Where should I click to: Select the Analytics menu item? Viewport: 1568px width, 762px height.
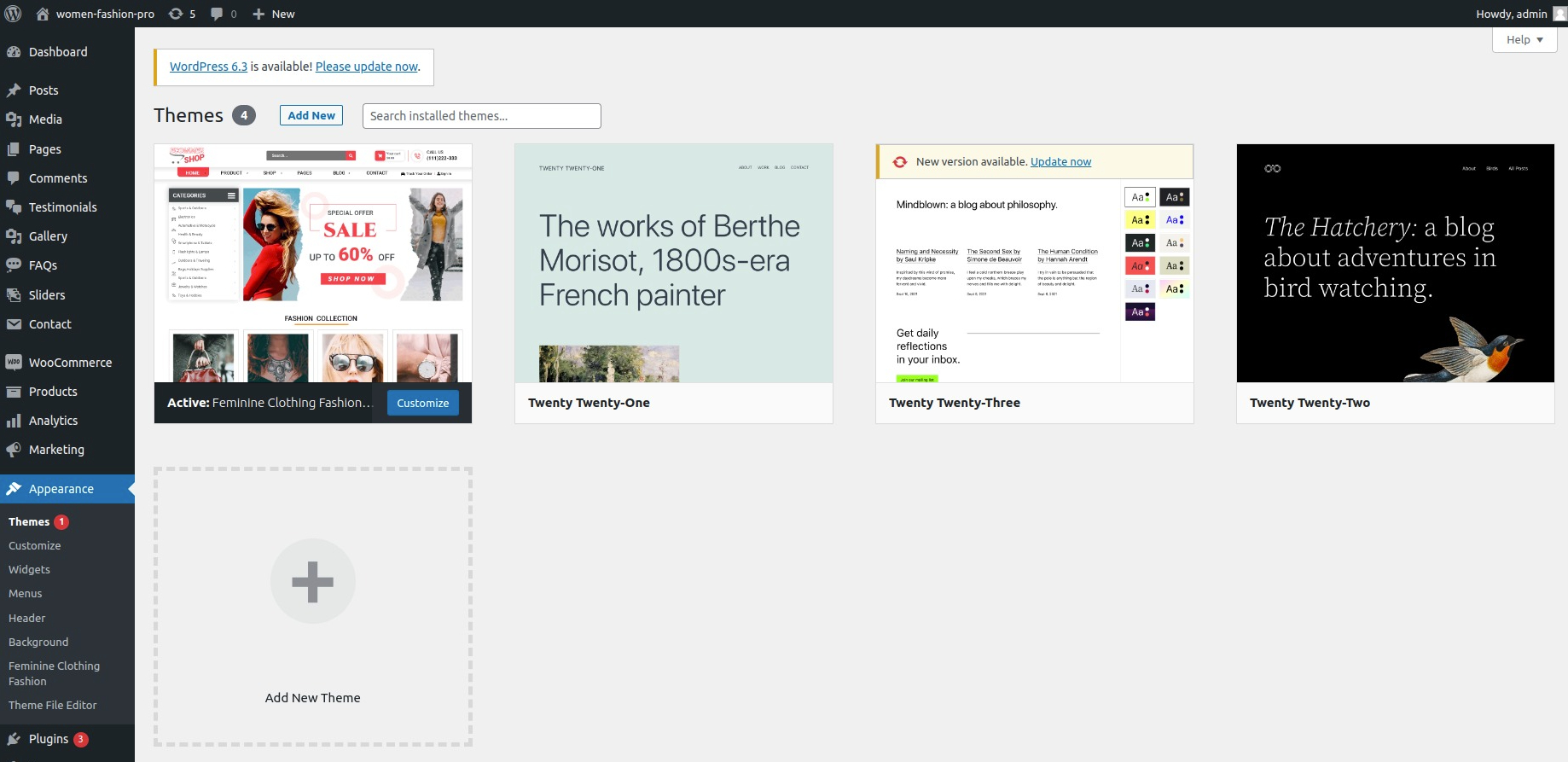(x=67, y=421)
